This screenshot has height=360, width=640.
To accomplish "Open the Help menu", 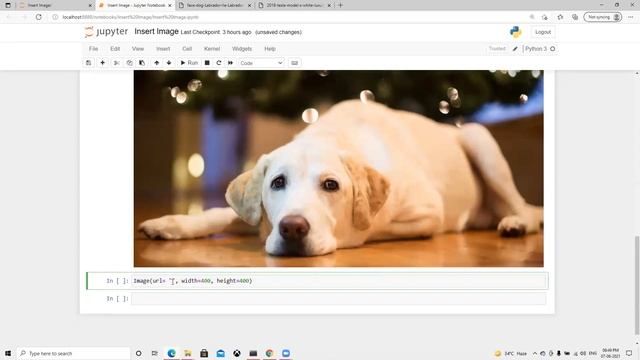I will 270,49.
